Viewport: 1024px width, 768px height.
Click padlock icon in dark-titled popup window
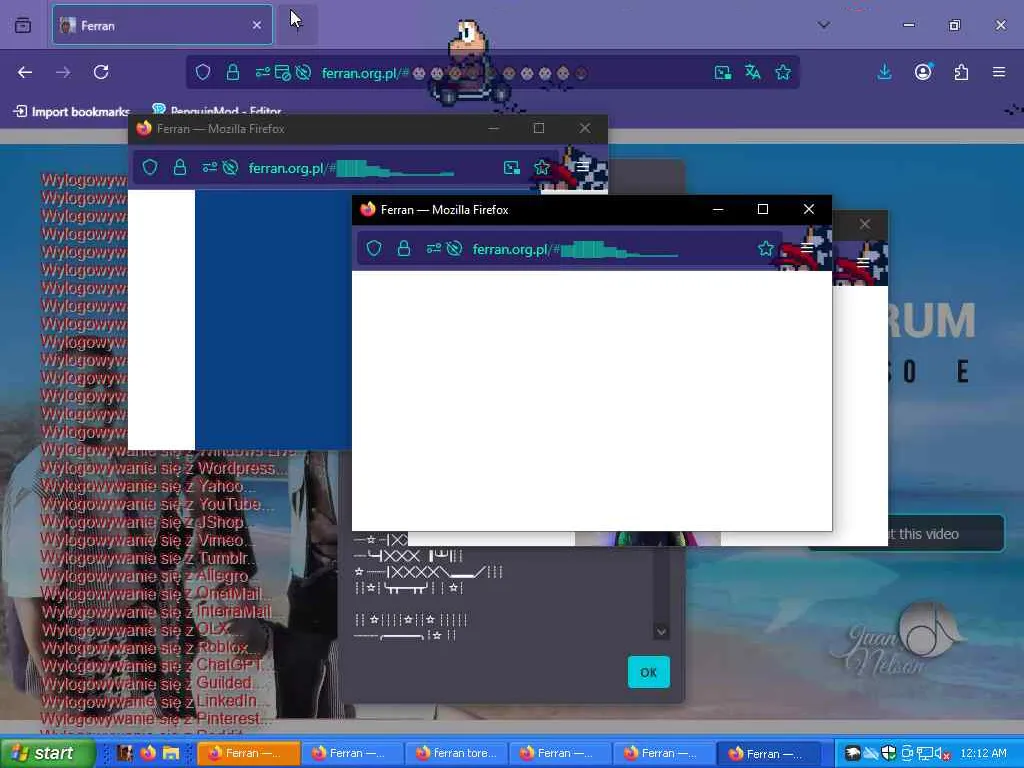click(180, 168)
